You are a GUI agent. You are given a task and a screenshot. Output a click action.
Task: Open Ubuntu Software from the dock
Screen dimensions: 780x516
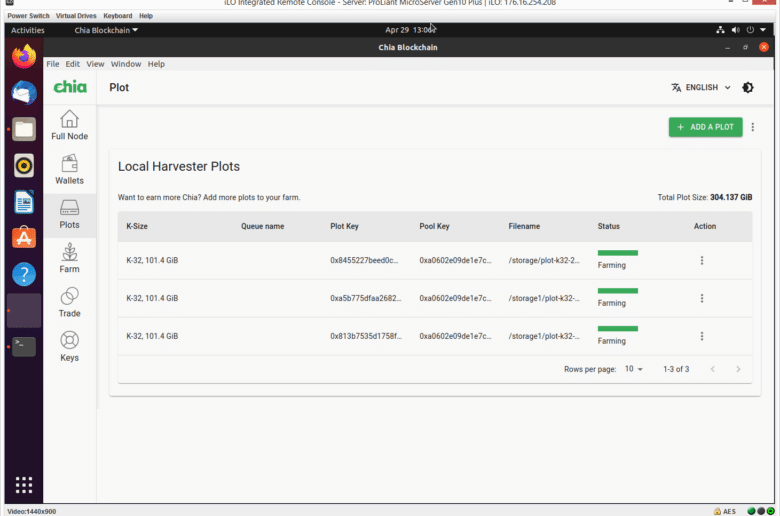(24, 238)
